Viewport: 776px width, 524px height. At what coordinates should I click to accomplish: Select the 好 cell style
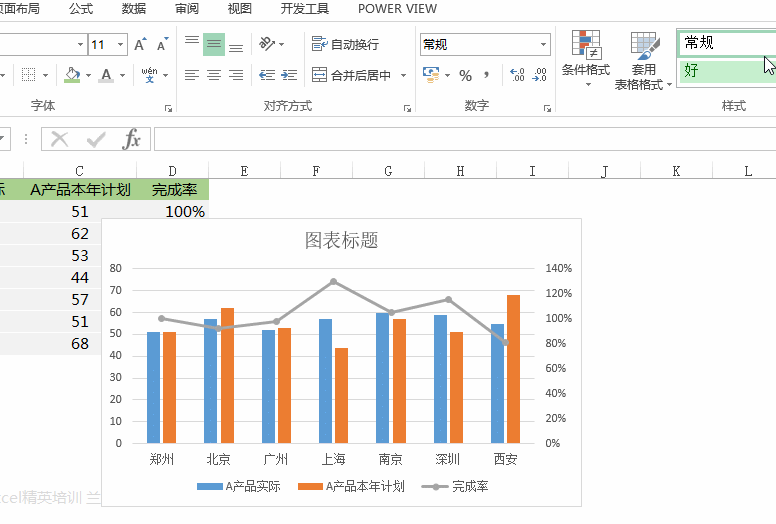pyautogui.click(x=727, y=71)
